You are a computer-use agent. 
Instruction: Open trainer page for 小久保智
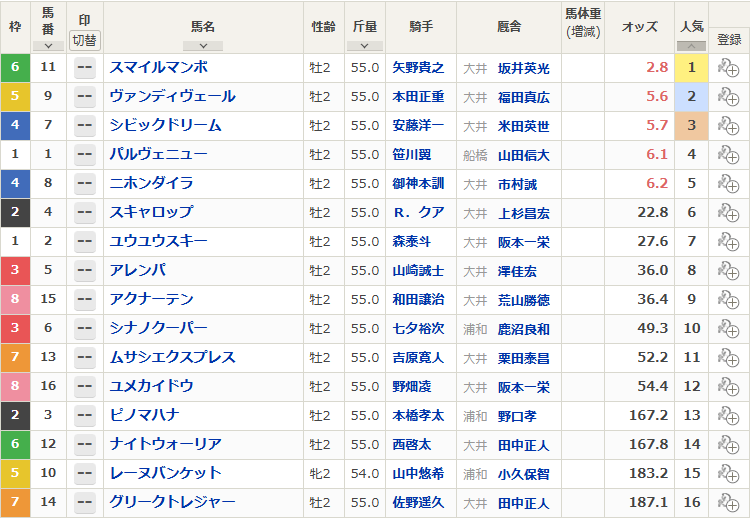pos(524,475)
